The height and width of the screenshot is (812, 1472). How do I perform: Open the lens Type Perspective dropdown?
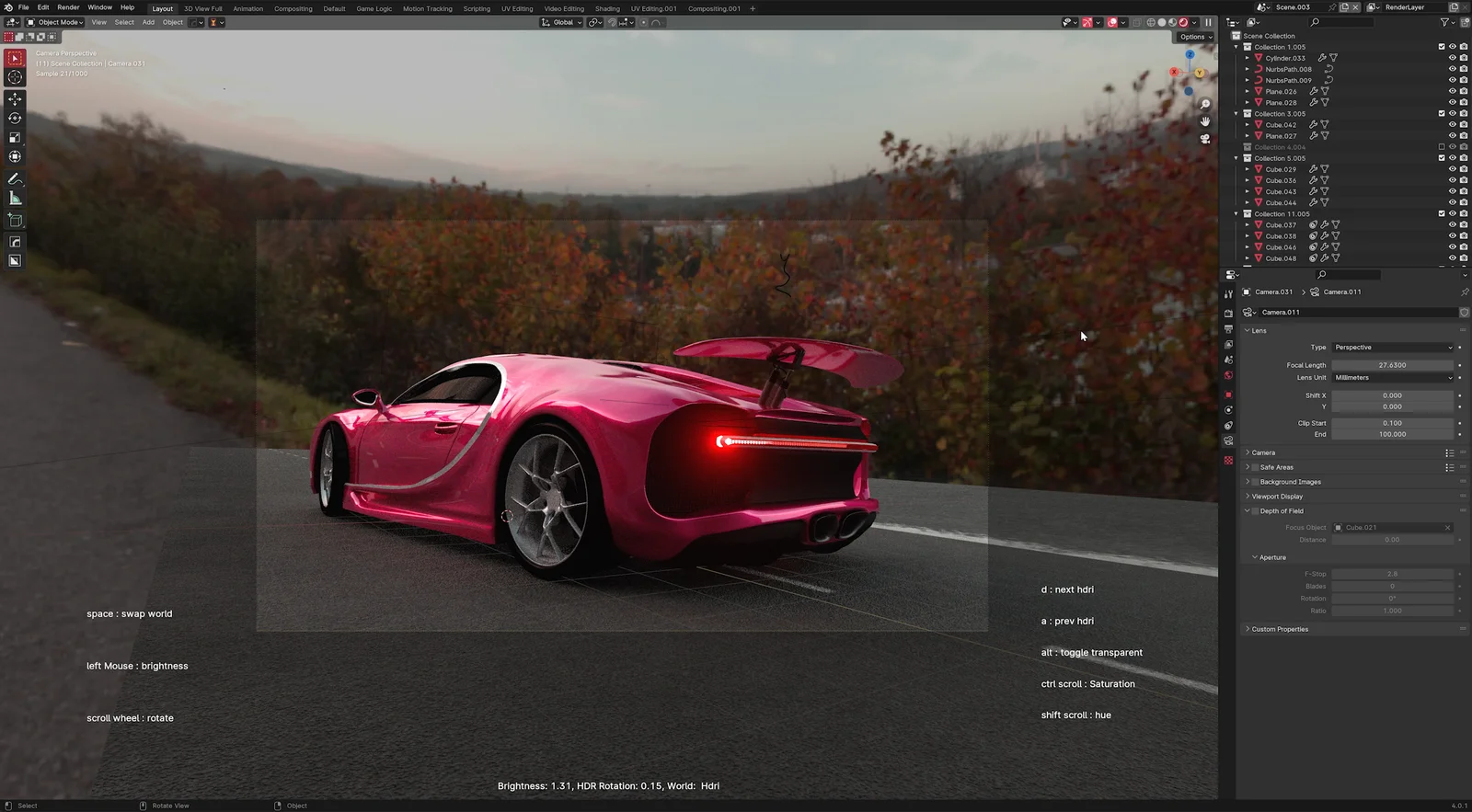pos(1393,348)
